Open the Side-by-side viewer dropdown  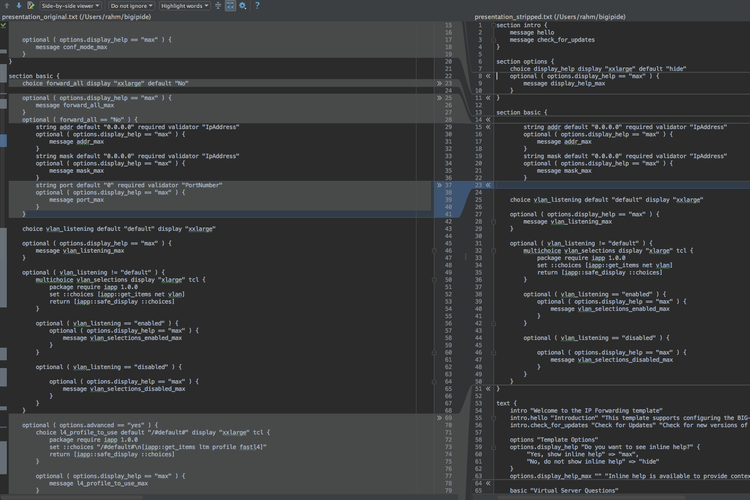coord(69,5)
